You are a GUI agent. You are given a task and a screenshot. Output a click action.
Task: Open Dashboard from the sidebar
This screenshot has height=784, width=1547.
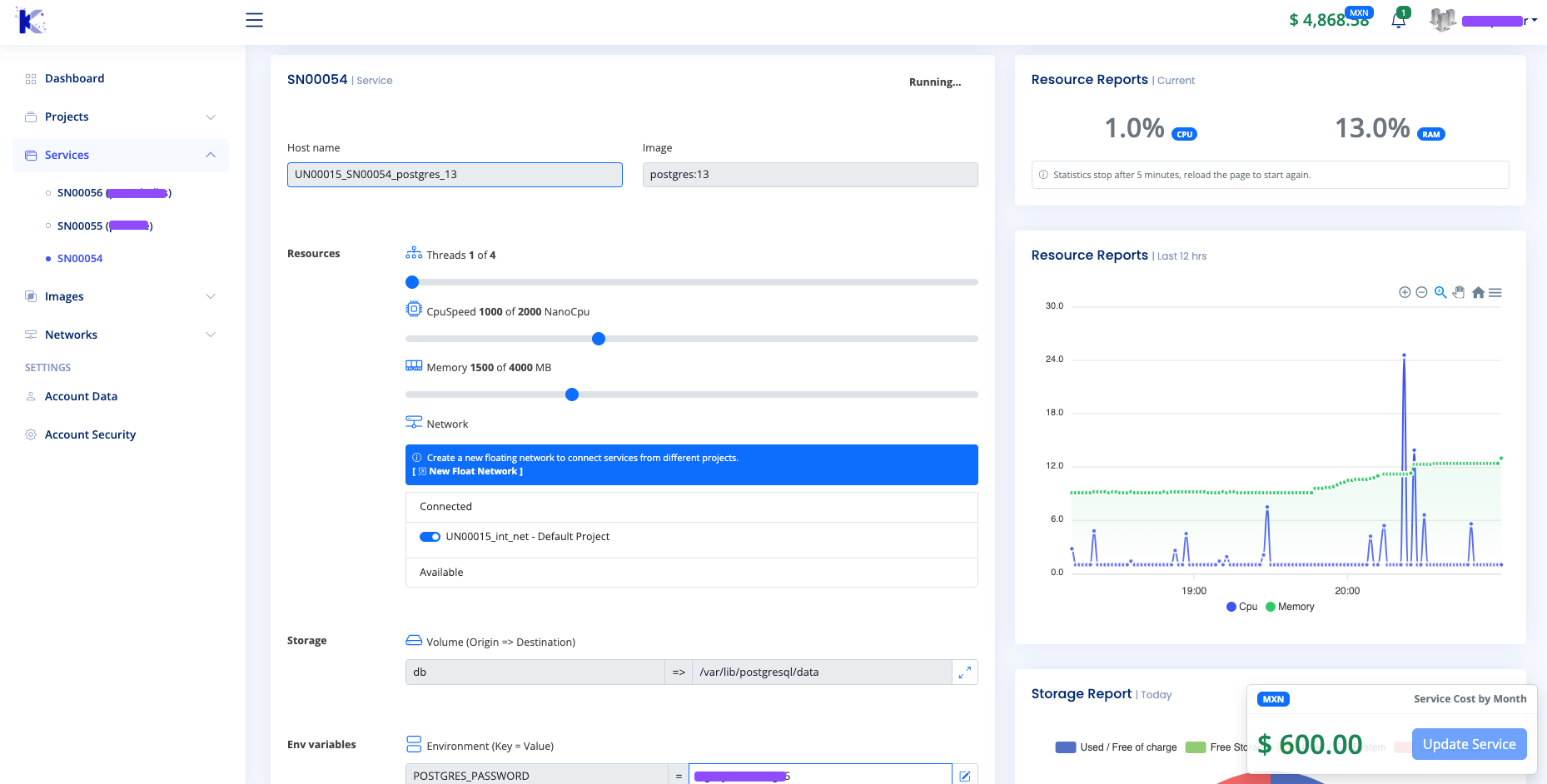(74, 78)
